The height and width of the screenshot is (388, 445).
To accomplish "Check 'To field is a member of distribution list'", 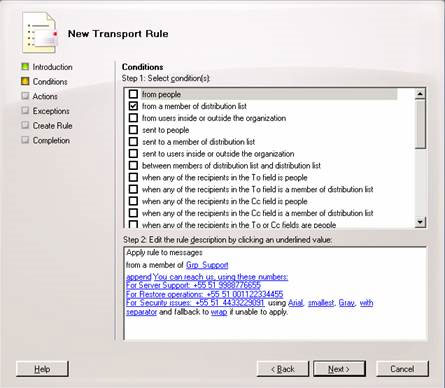I will (133, 189).
